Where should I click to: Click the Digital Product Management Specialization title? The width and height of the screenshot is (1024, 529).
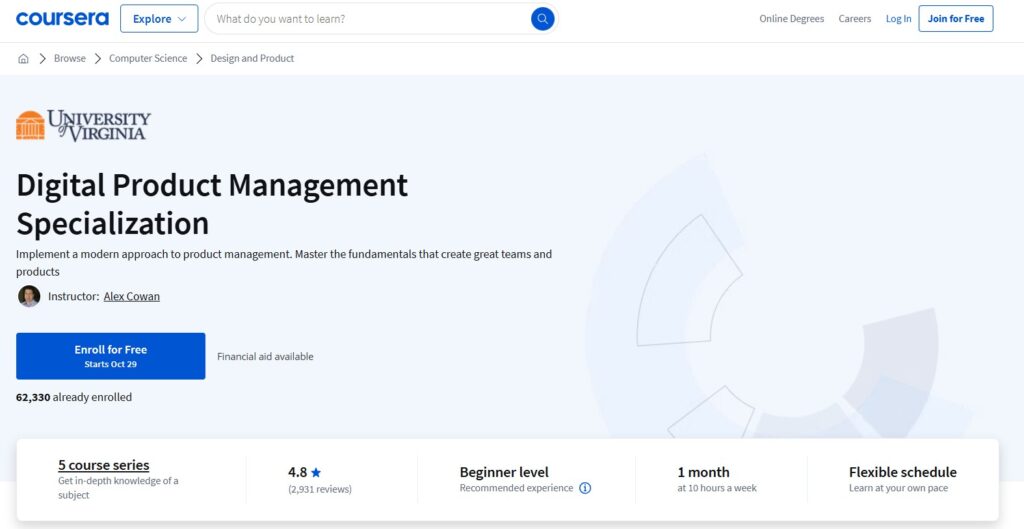click(x=212, y=204)
